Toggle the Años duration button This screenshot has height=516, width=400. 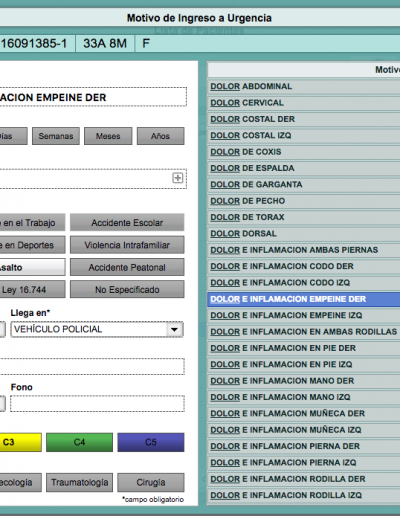click(x=160, y=136)
